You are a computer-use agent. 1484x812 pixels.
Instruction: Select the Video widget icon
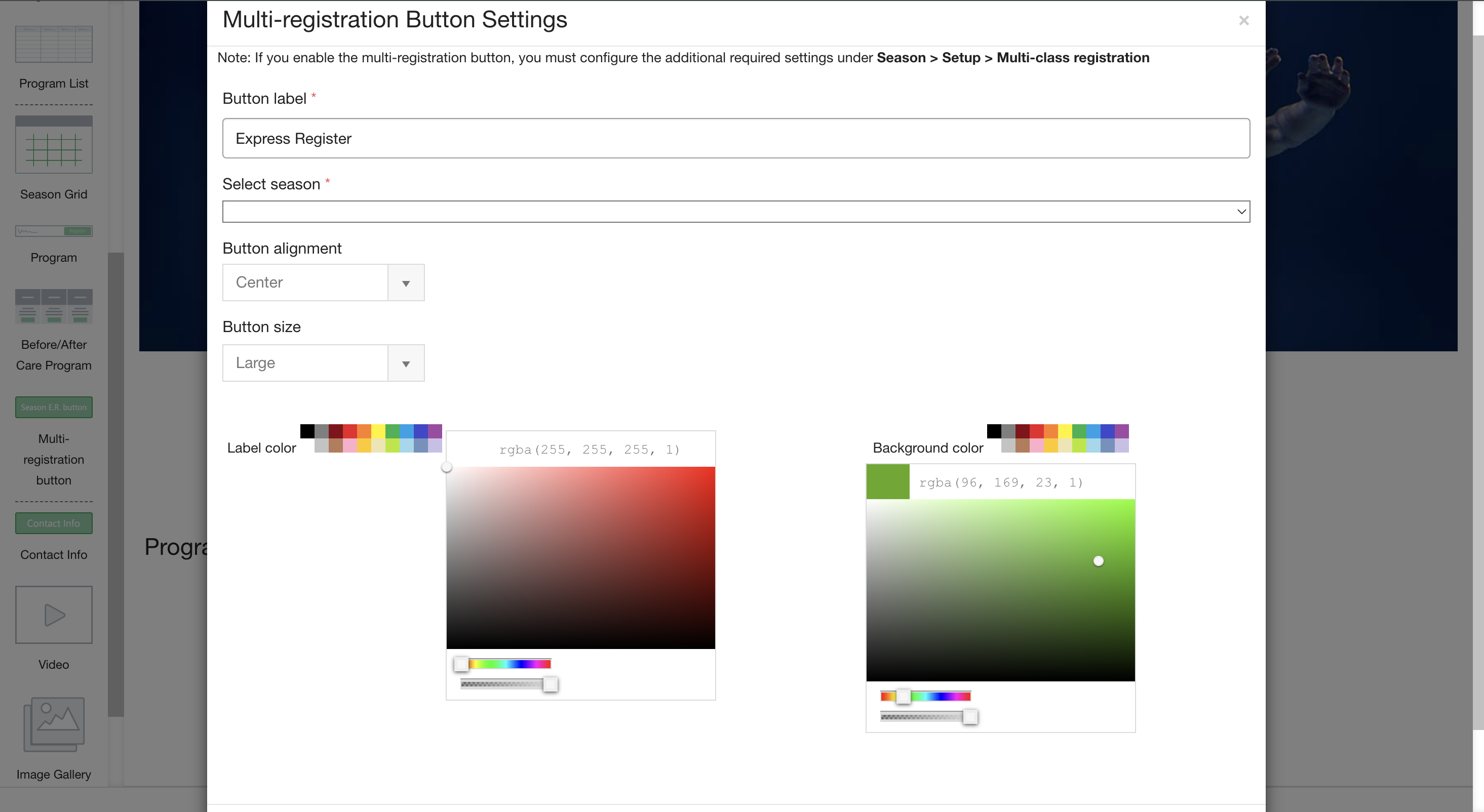pyautogui.click(x=54, y=615)
